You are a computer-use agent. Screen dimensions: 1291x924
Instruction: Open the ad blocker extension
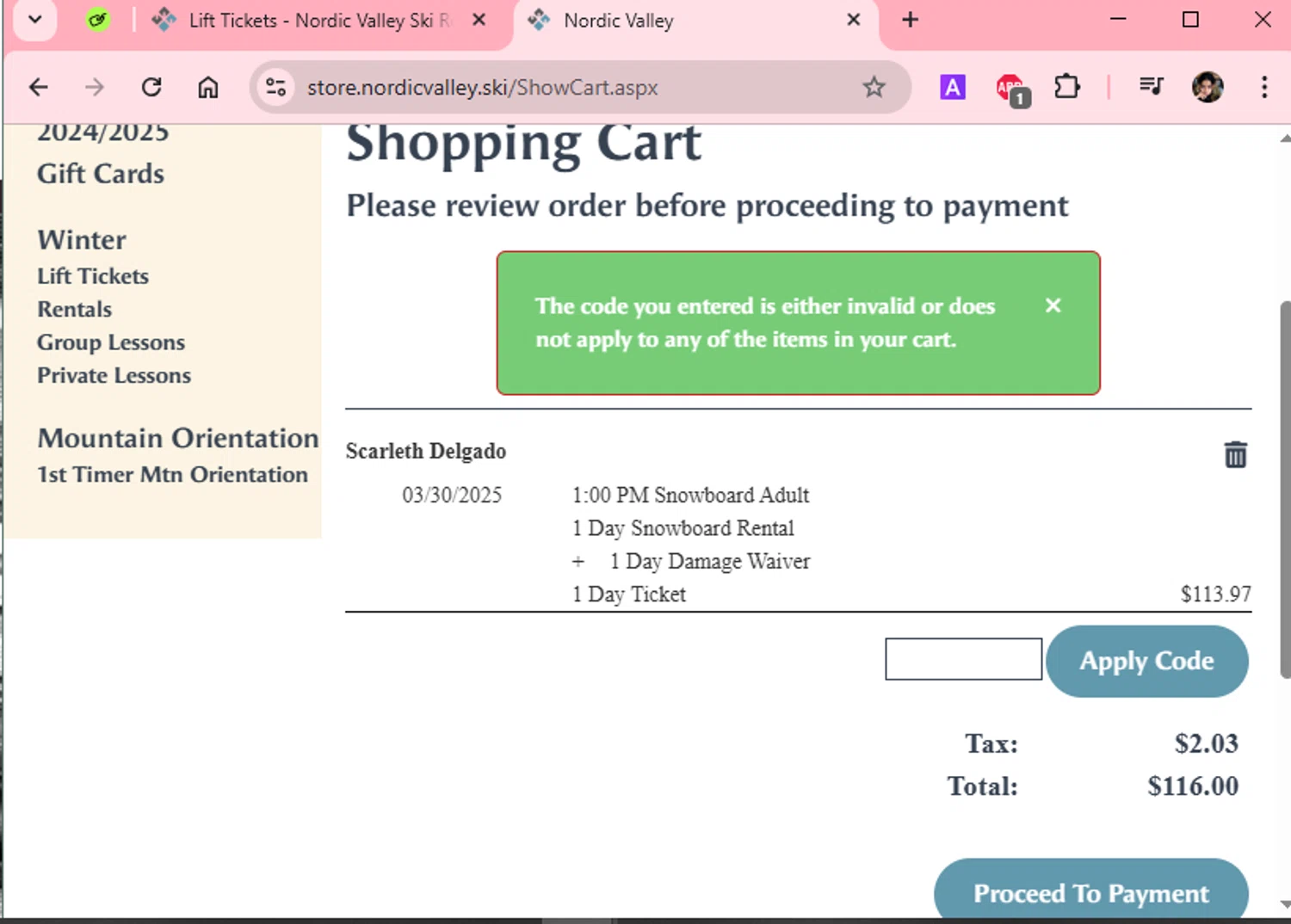(x=1010, y=89)
